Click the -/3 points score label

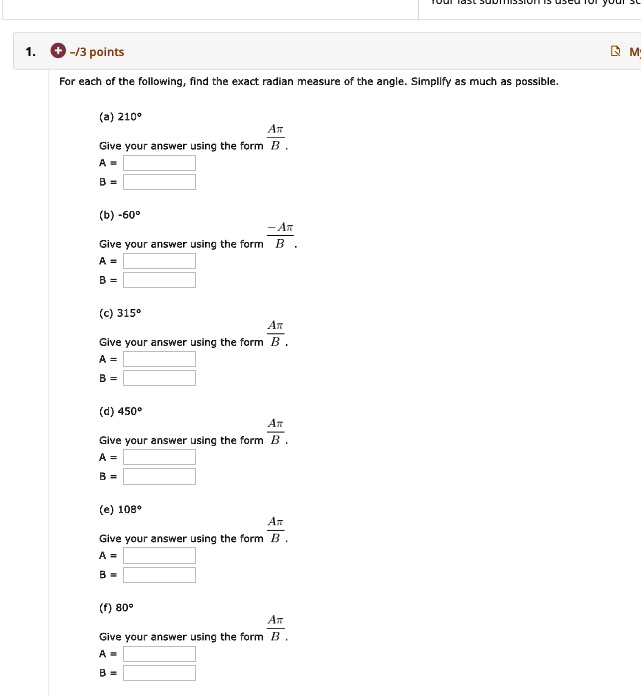97,52
